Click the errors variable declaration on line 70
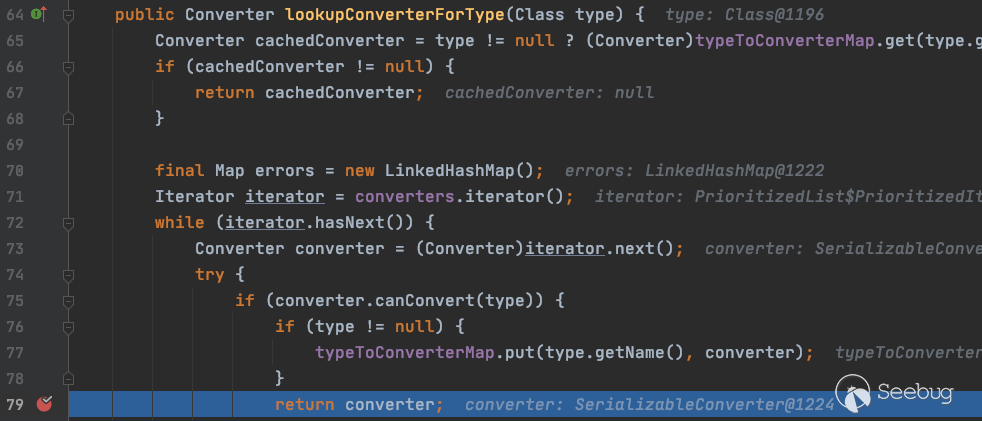This screenshot has width=982, height=421. point(285,170)
